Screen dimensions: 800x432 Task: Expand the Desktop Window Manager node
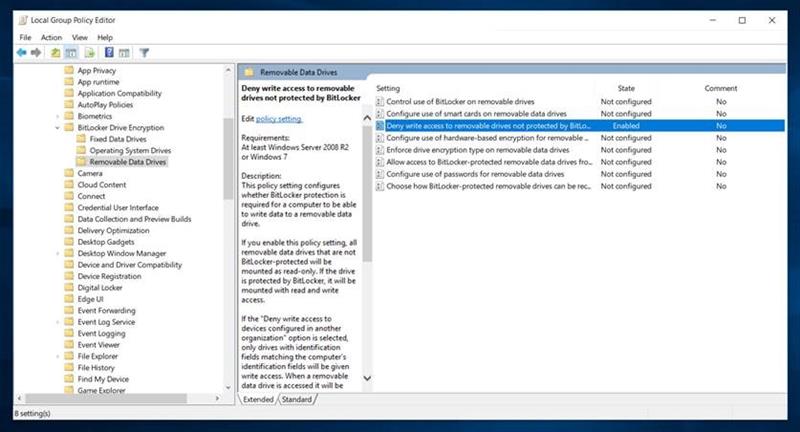coord(58,253)
